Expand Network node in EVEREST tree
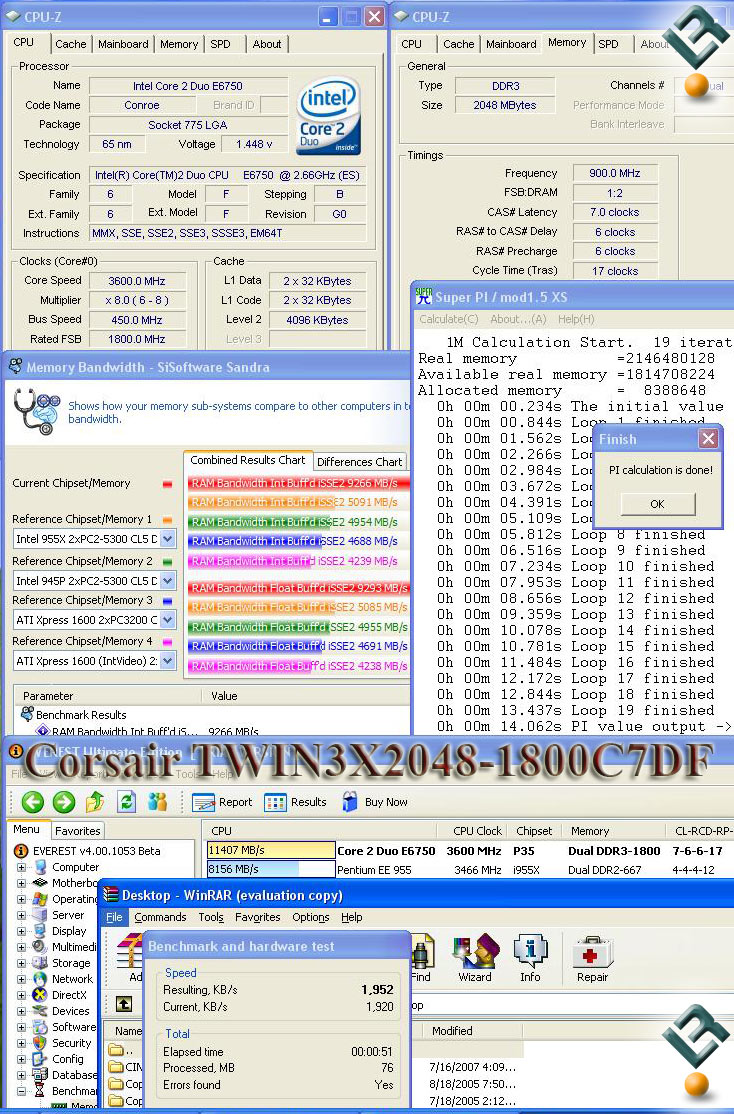Screen dimensions: 734x1114 [21, 979]
